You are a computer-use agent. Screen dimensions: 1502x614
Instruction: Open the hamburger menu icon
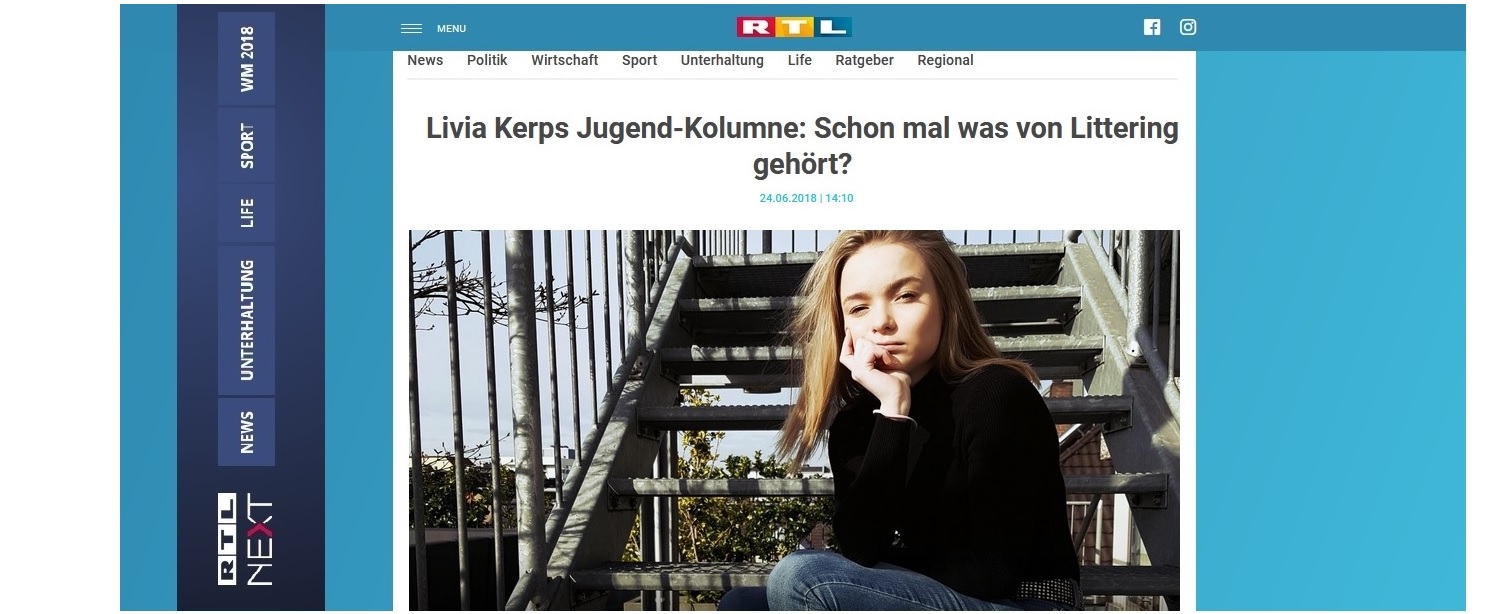click(411, 28)
